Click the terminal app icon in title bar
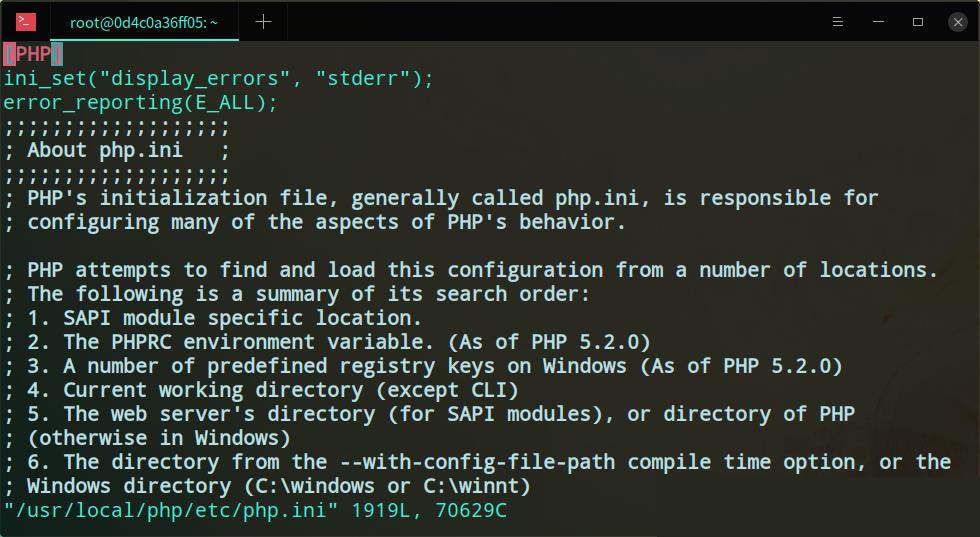This screenshot has height=537, width=980. [26, 21]
